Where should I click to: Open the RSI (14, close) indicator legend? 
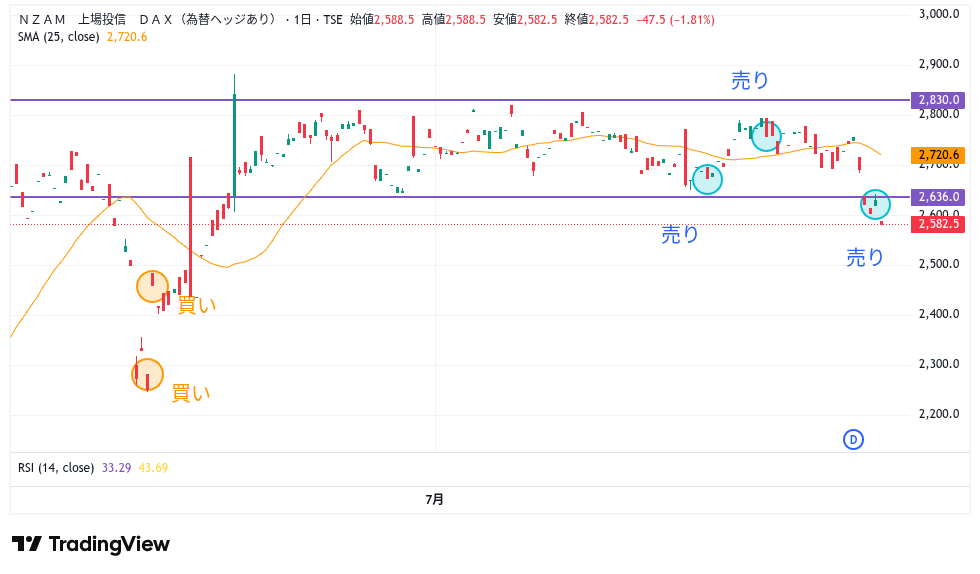56,467
